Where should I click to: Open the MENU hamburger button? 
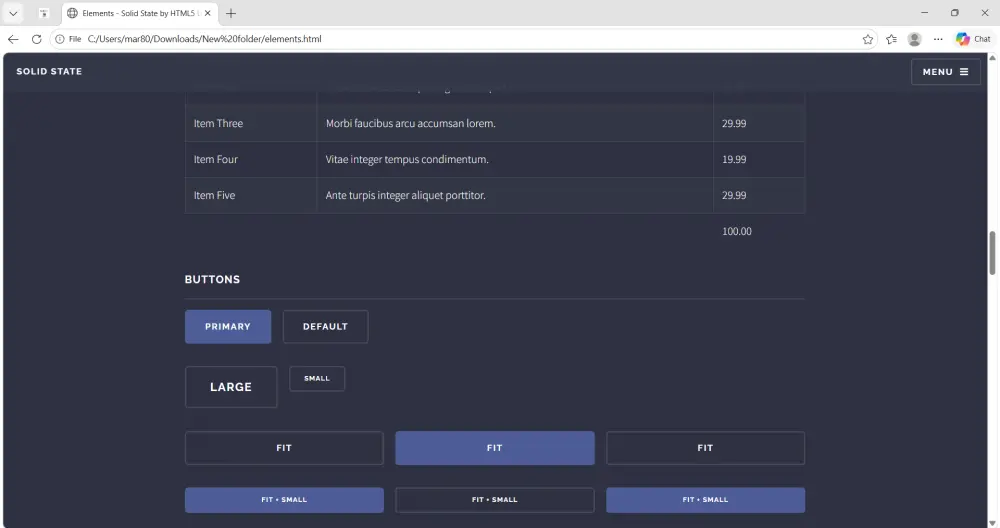pyautogui.click(x=946, y=72)
